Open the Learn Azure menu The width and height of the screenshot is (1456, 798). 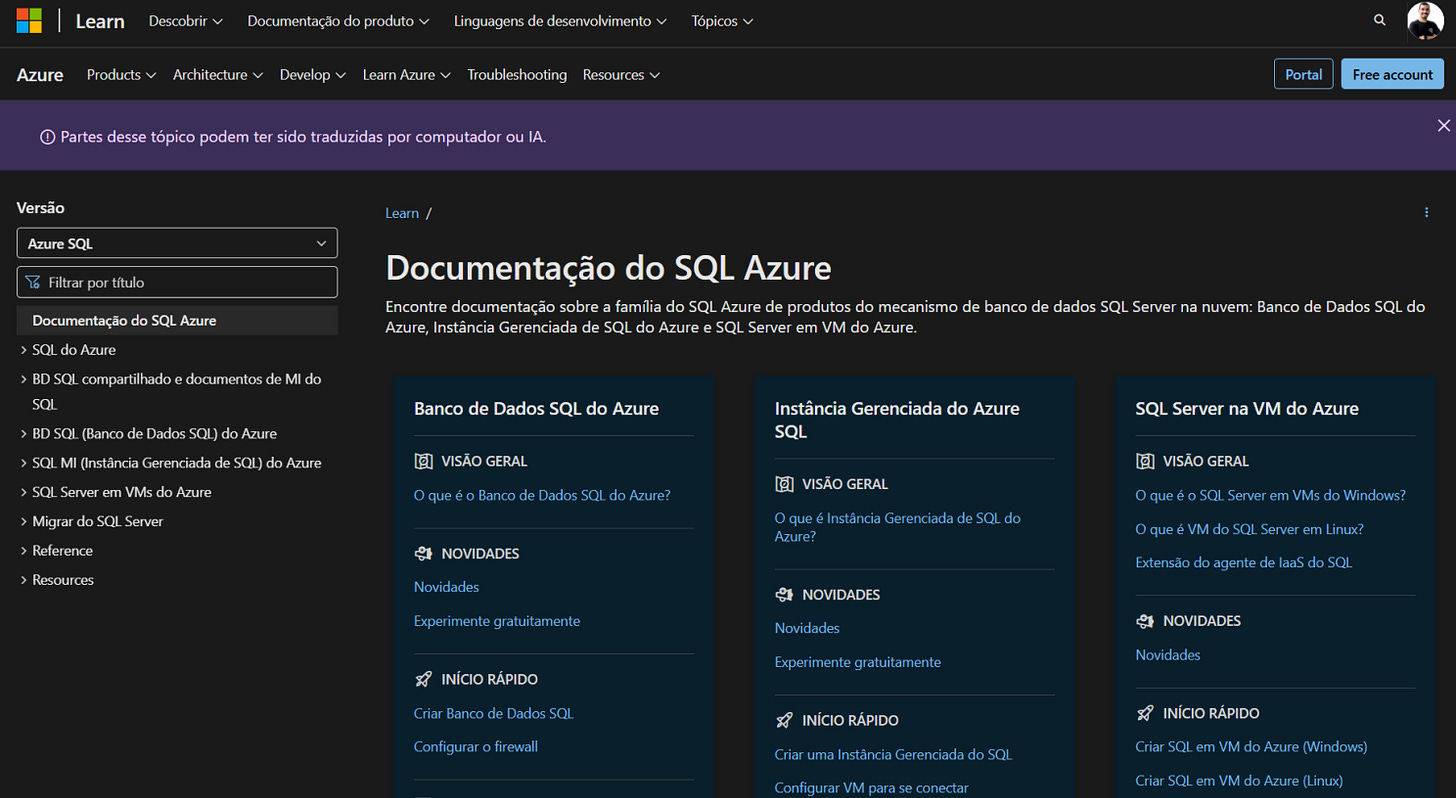point(407,75)
